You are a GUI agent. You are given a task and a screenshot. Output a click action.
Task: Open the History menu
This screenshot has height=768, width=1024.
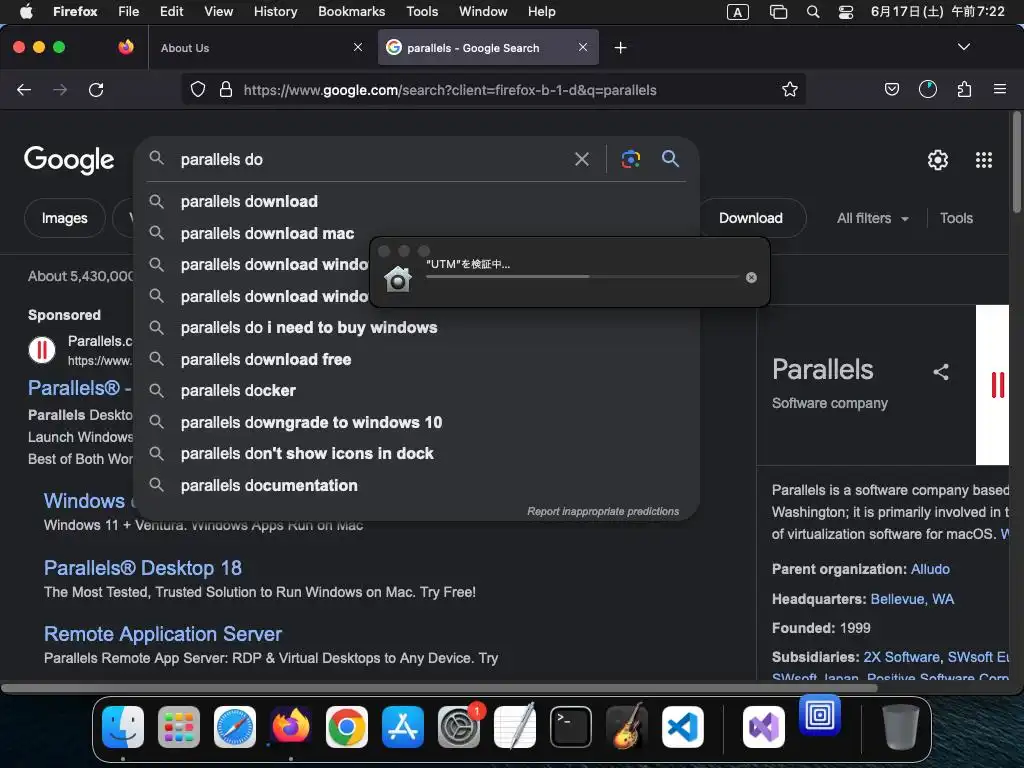click(275, 12)
